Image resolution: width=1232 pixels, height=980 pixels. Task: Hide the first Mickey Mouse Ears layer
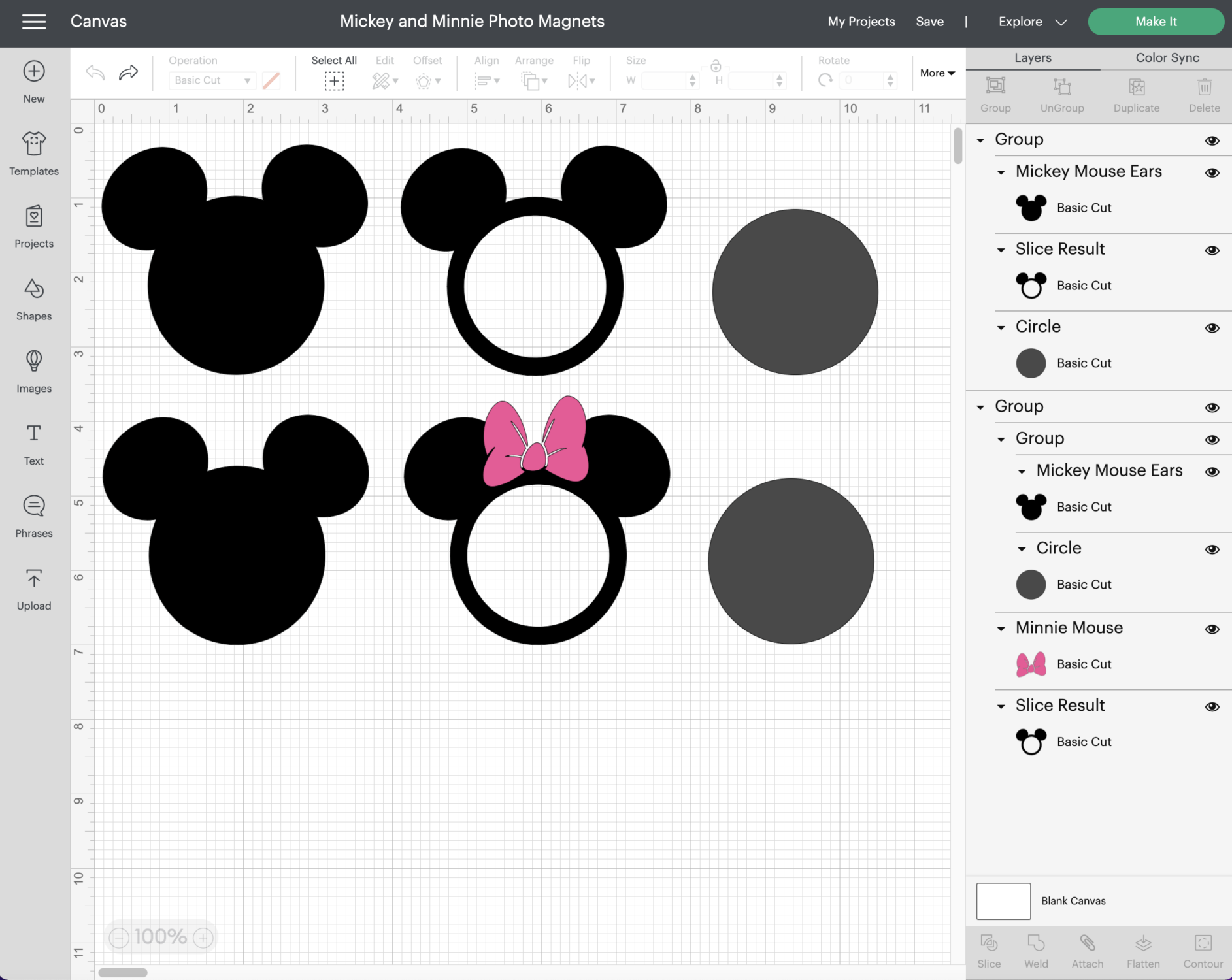click(x=1212, y=173)
